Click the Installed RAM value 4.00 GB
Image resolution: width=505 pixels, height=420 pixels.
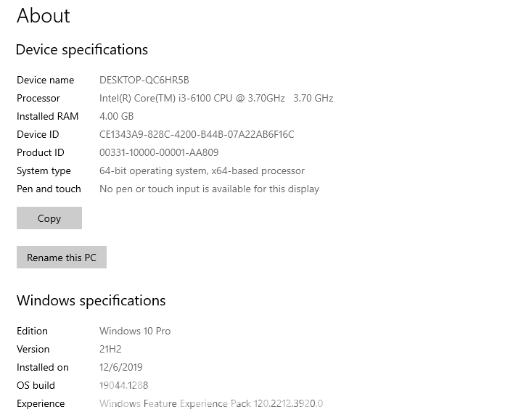click(x=116, y=116)
